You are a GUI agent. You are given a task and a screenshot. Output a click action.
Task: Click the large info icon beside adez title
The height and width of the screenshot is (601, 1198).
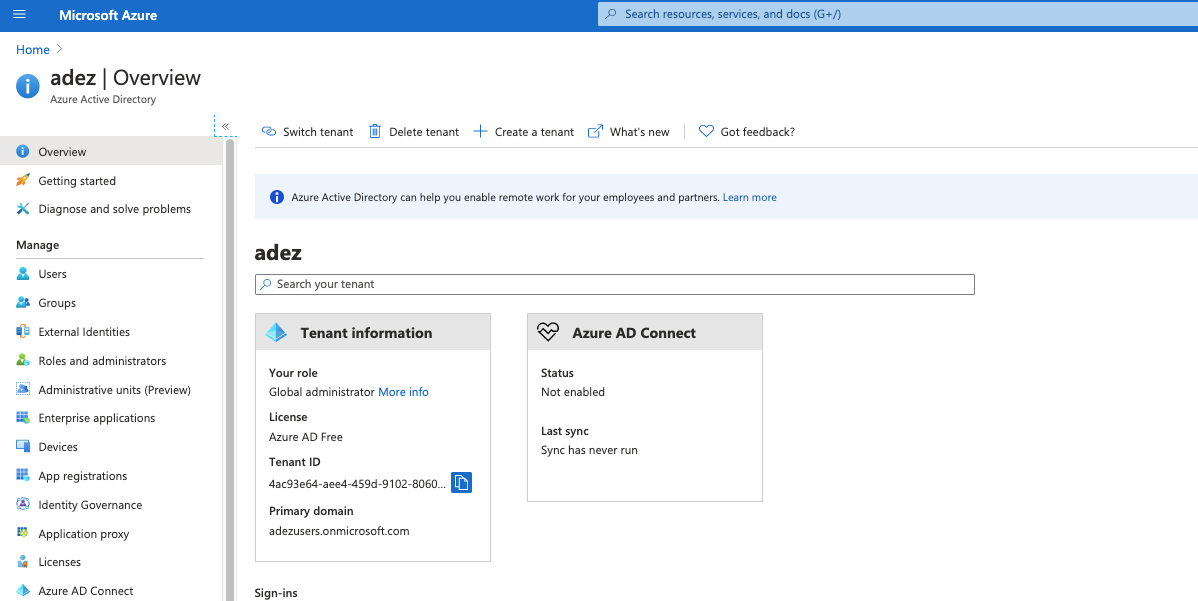[28, 86]
